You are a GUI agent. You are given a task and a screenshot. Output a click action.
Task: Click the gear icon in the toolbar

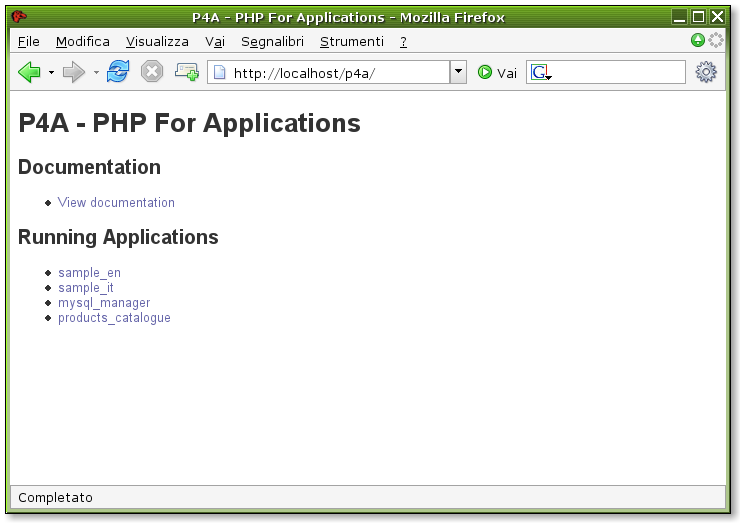(x=706, y=72)
